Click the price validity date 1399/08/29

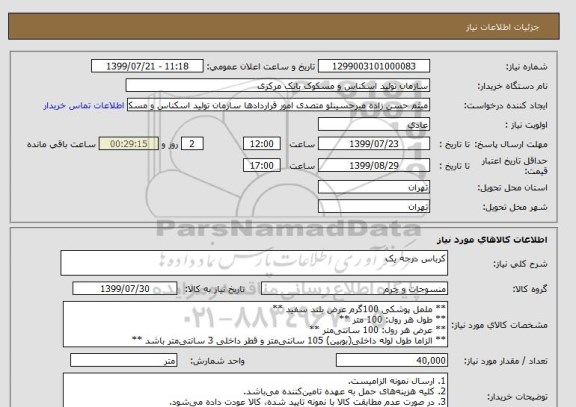pyautogui.click(x=374, y=165)
